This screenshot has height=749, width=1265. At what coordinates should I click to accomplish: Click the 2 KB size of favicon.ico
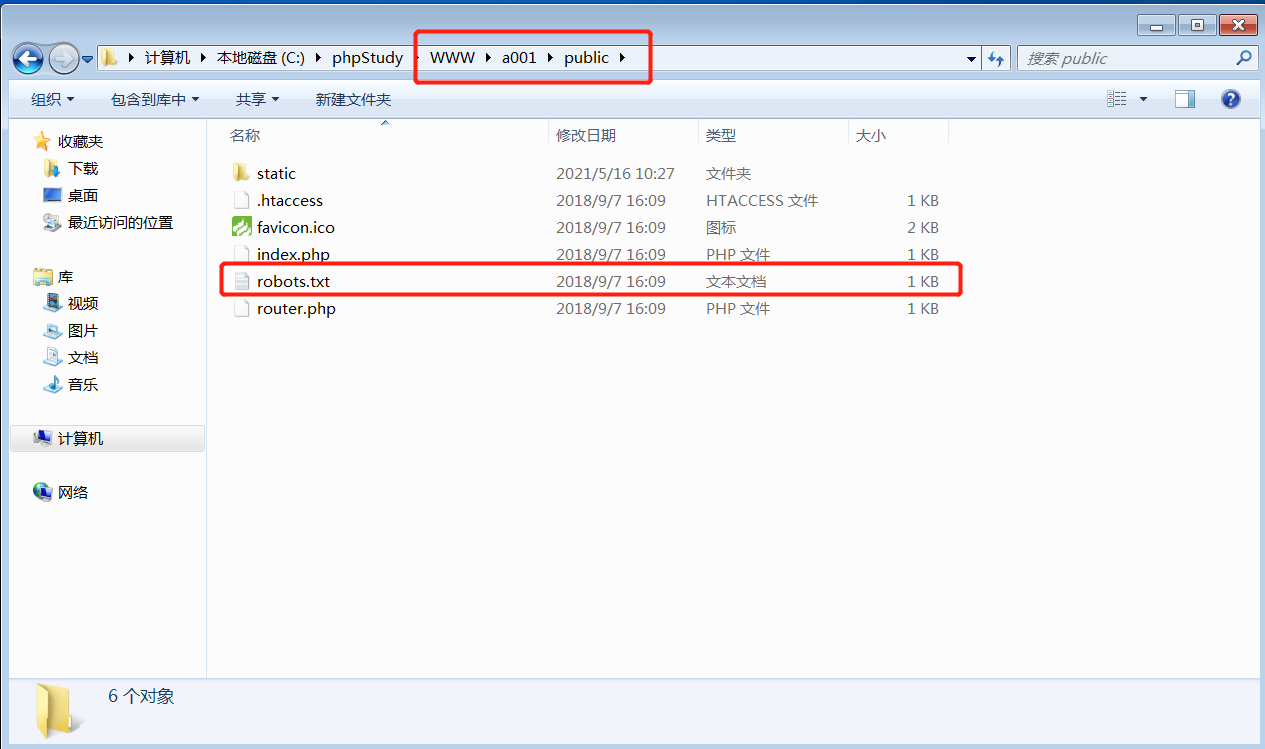tap(923, 227)
